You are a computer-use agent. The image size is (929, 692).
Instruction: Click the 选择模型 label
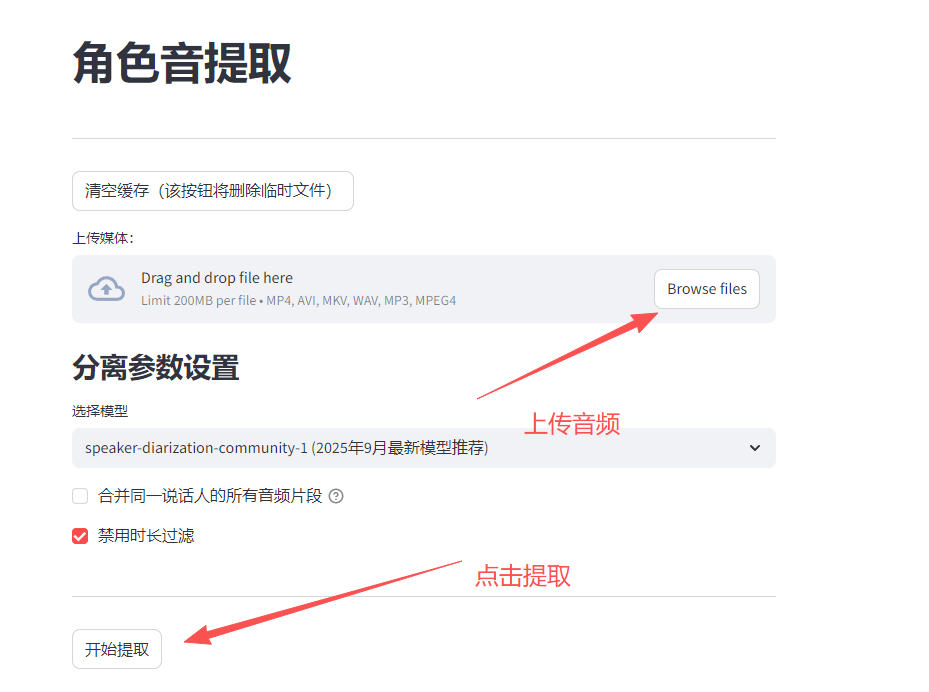pyautogui.click(x=100, y=411)
